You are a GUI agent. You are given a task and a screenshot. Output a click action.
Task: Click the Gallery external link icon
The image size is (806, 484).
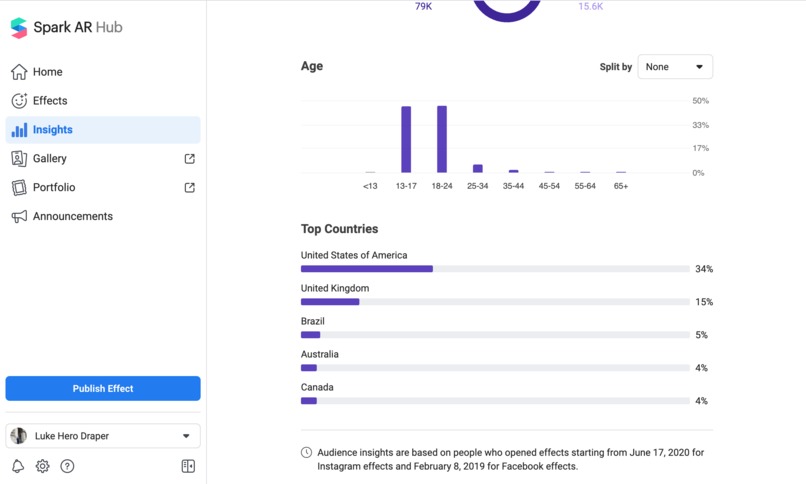click(190, 159)
